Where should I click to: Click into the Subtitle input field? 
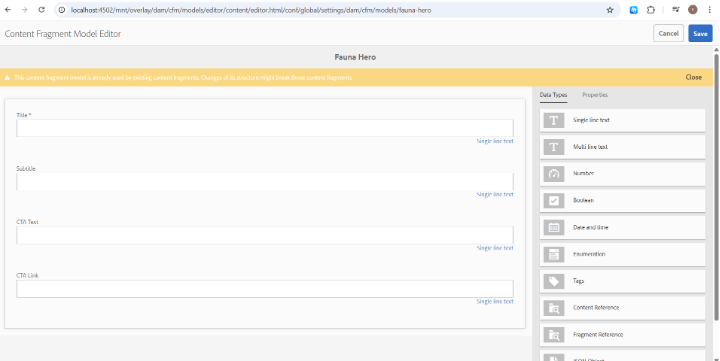[265, 181]
